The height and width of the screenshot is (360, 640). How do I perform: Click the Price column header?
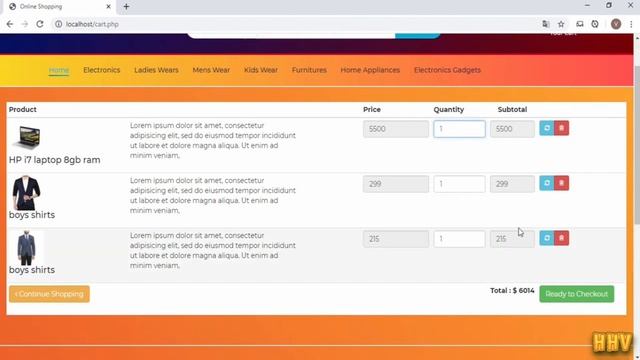(x=372, y=109)
